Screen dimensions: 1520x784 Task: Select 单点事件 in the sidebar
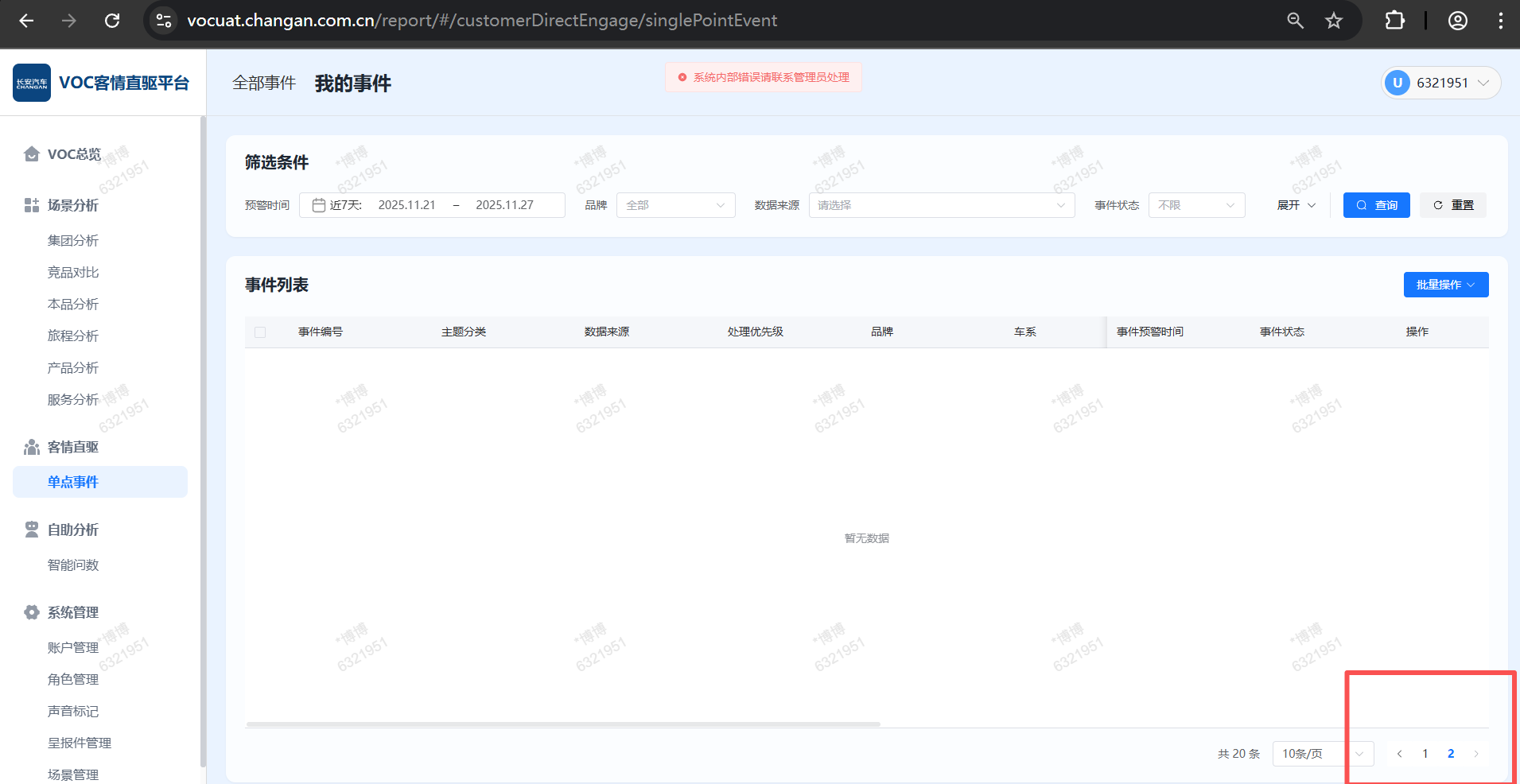point(73,482)
